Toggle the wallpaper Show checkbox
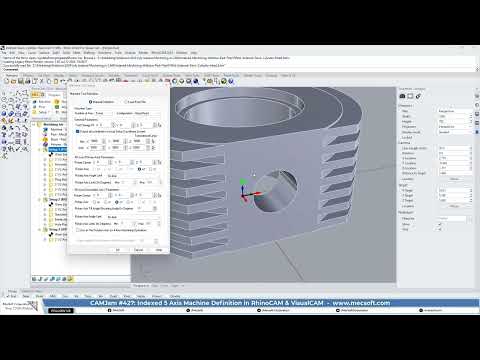The image size is (480, 360). pyautogui.click(x=440, y=224)
